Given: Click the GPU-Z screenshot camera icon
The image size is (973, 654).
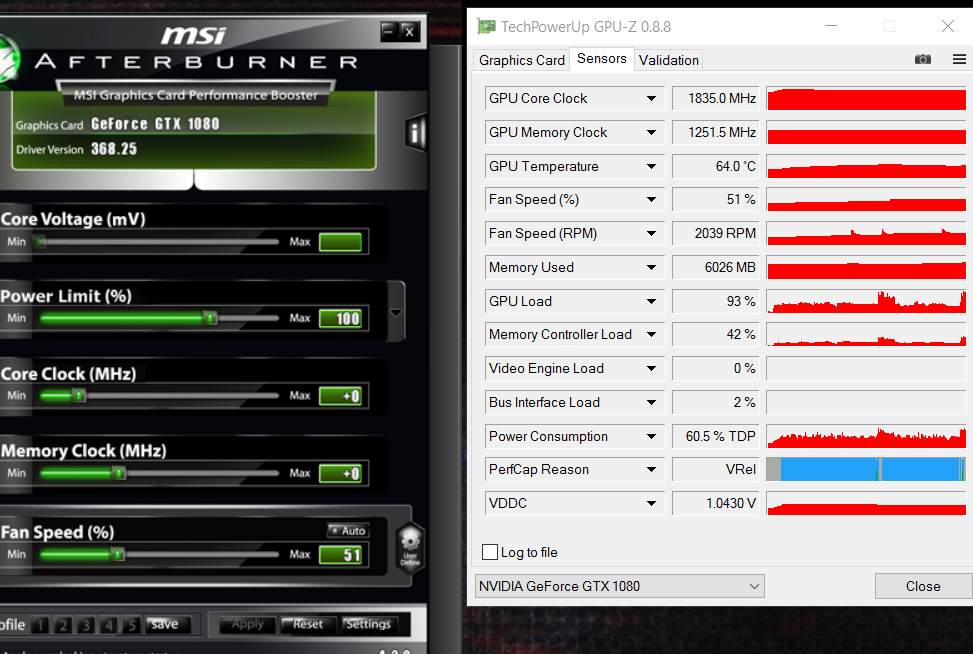Looking at the screenshot, I should click(x=922, y=60).
